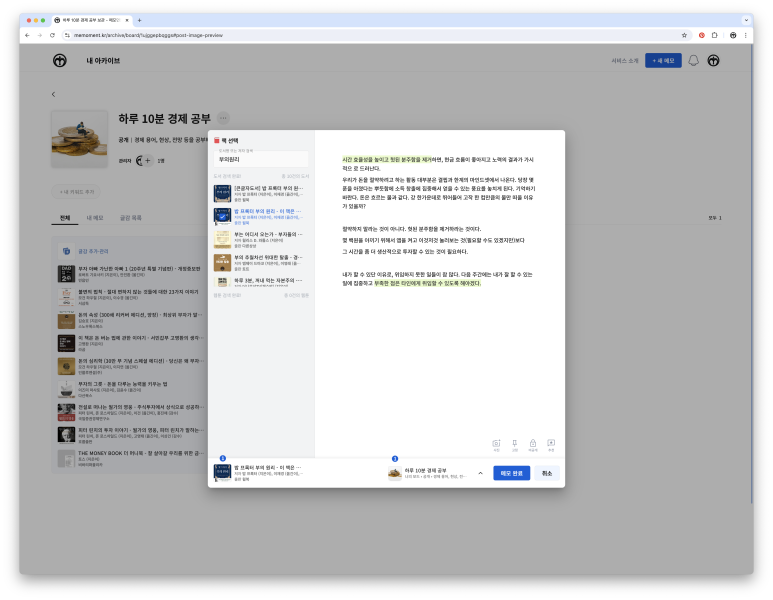The image size is (773, 600).
Task: Toggle the 비공개 lock icon
Action: pos(532,445)
